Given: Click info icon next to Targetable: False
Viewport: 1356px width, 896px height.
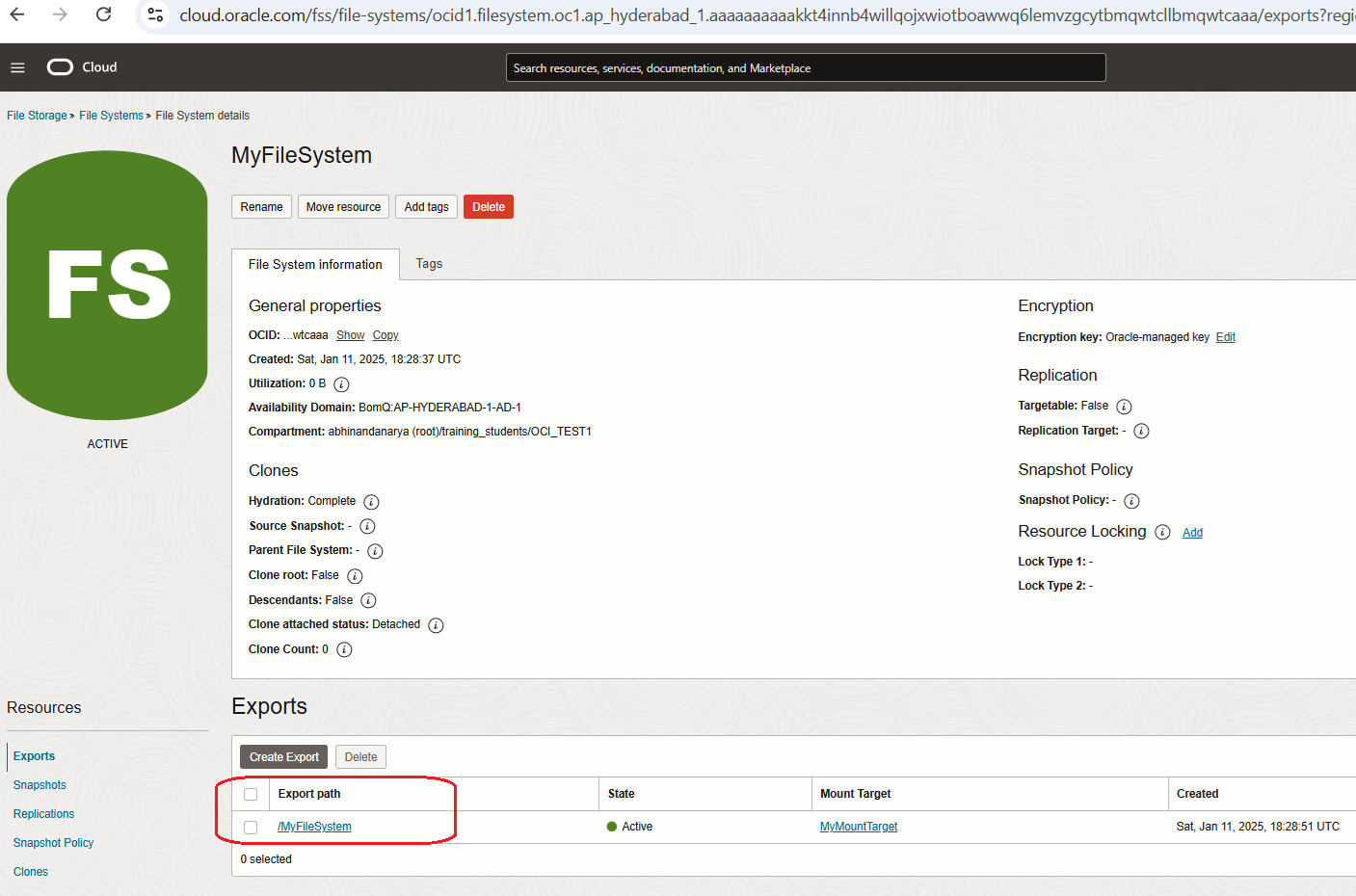Looking at the screenshot, I should pos(1124,407).
